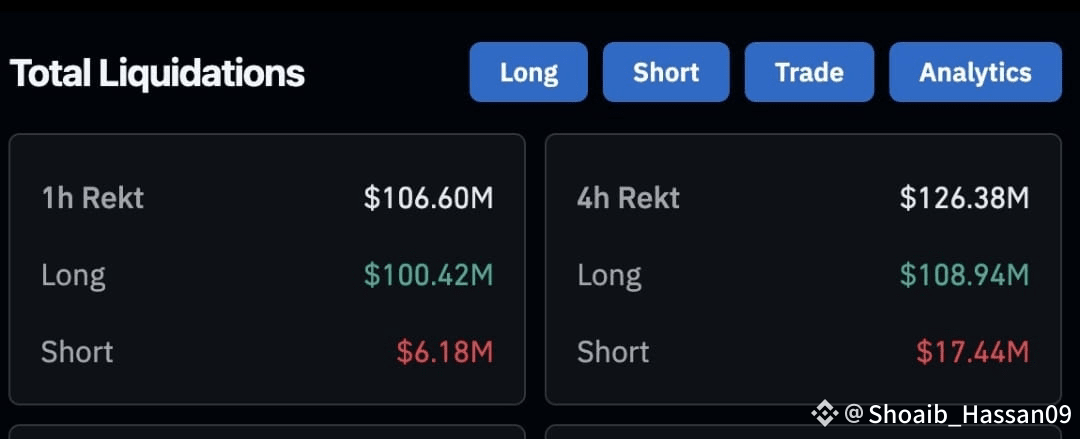Click the Short label in 1h card

click(77, 352)
